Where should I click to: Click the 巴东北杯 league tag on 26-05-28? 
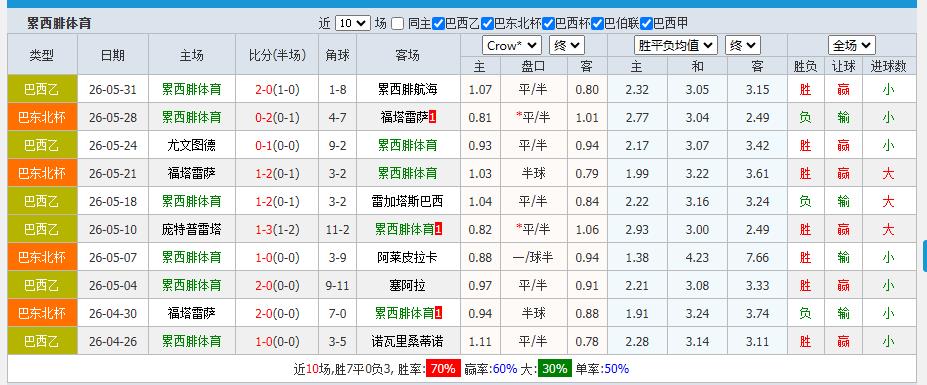pos(42,117)
